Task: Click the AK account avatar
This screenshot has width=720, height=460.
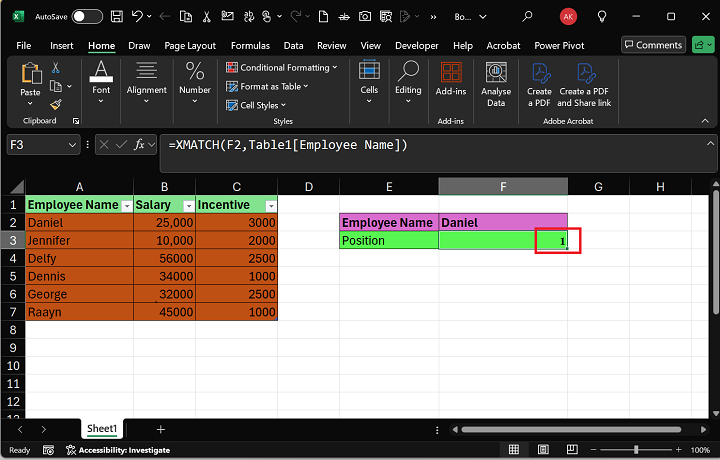Action: pos(568,17)
